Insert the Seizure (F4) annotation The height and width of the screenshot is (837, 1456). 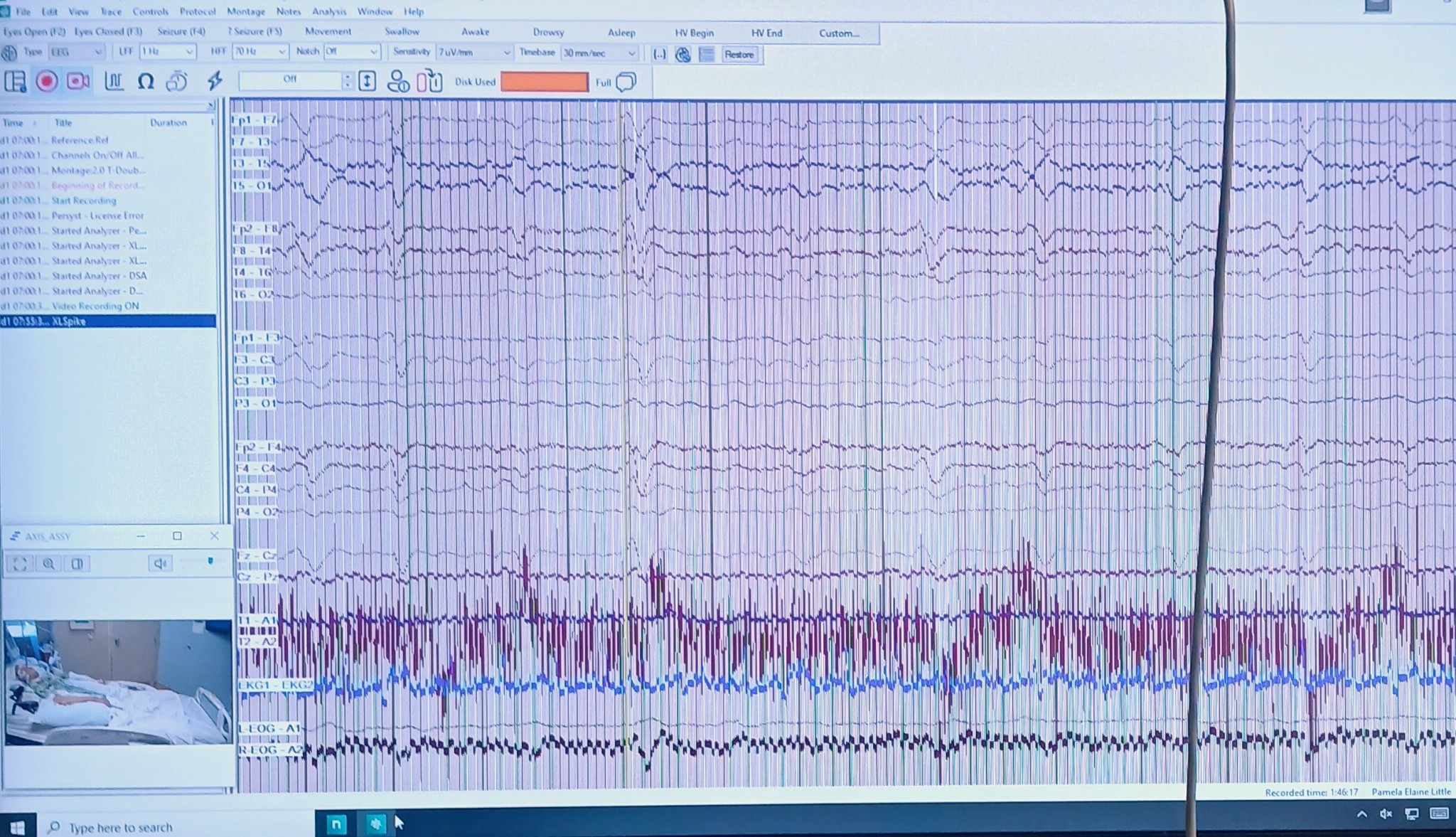point(181,31)
